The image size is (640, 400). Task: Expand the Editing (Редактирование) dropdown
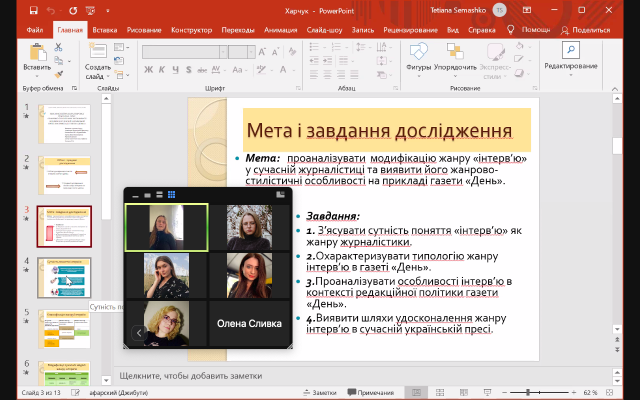[571, 74]
